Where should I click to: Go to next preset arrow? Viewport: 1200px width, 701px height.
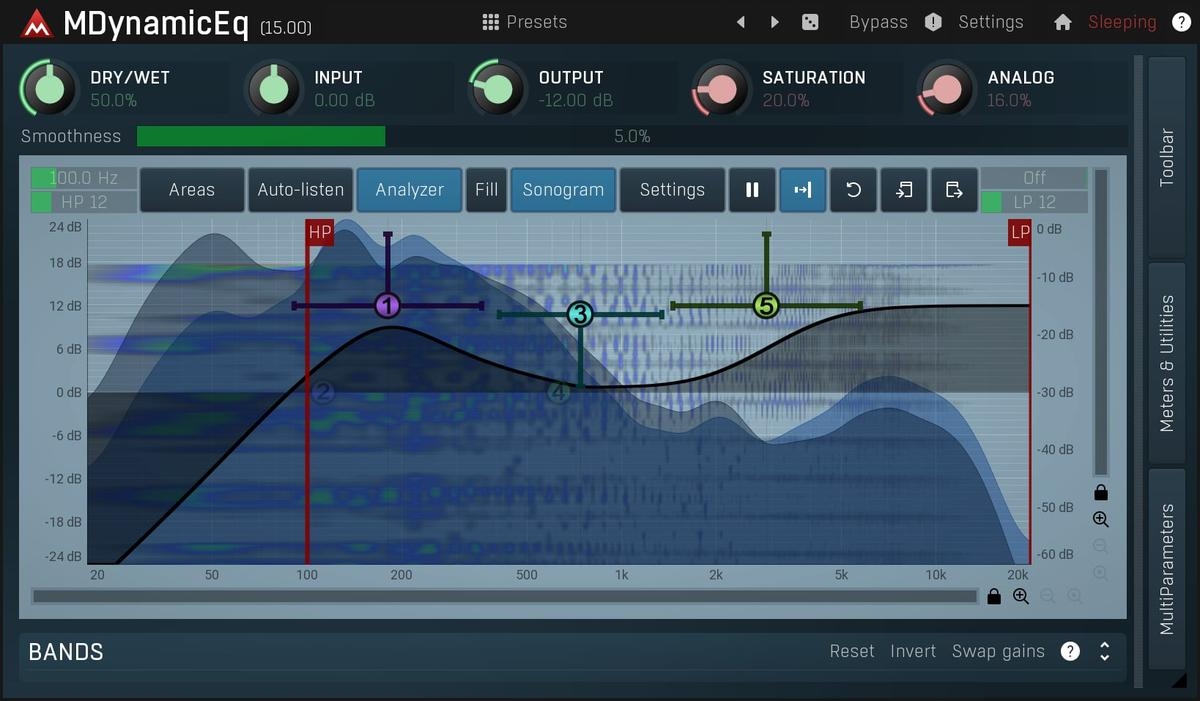(x=775, y=22)
